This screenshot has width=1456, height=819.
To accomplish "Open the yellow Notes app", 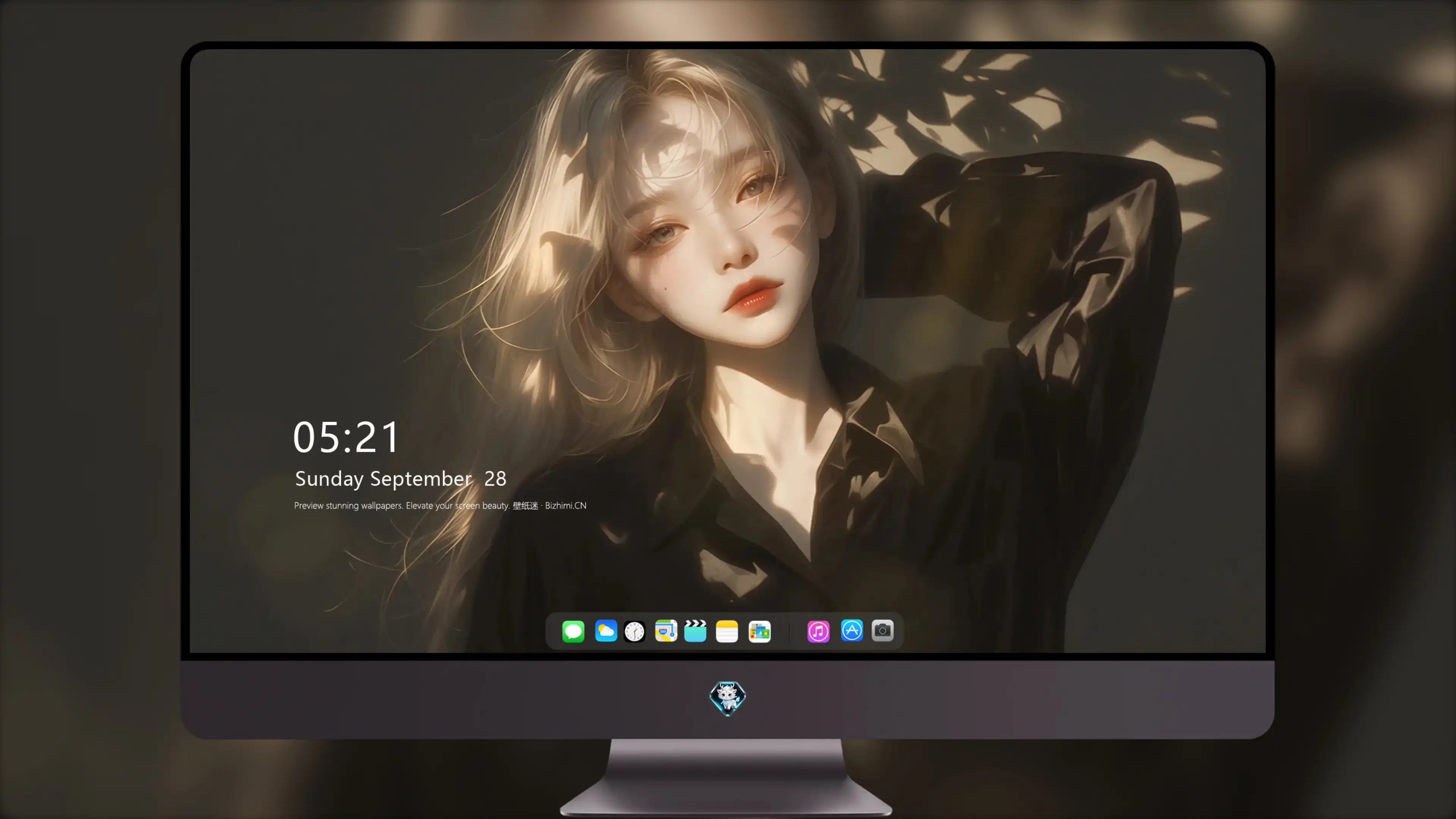I will (x=727, y=631).
